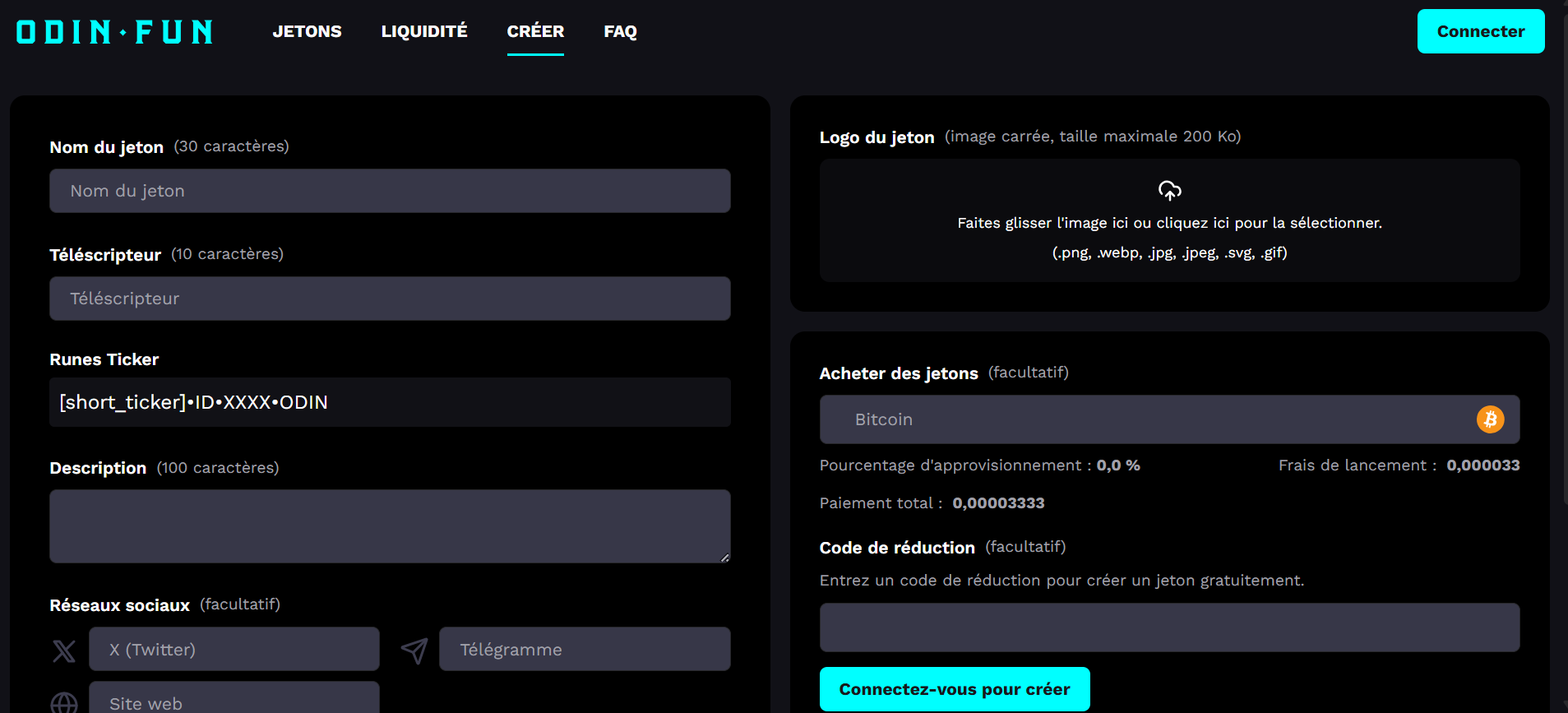This screenshot has height=713, width=1568.
Task: Click the globe website icon
Action: coord(64,703)
